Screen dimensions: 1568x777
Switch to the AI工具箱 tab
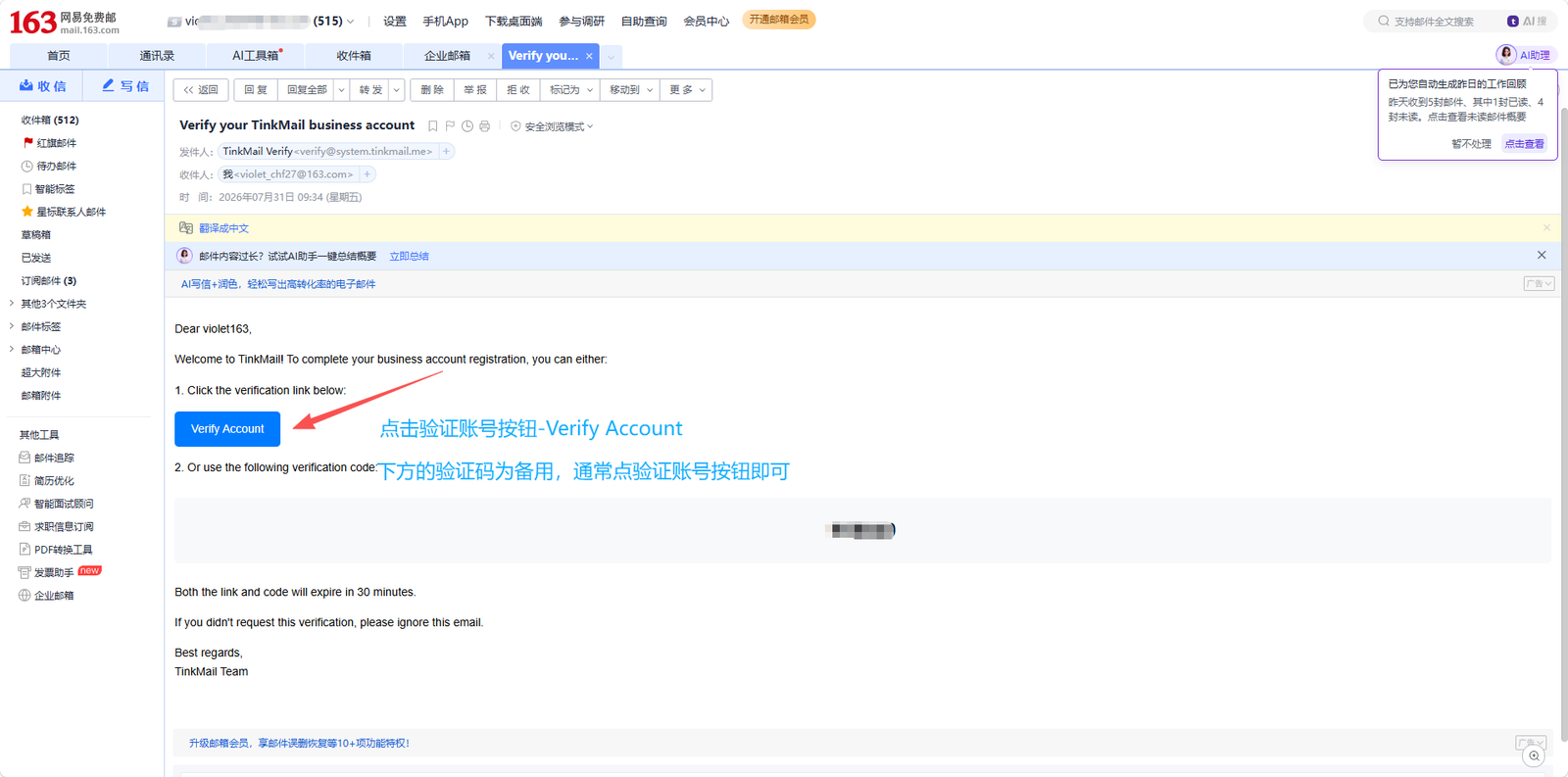coord(256,56)
